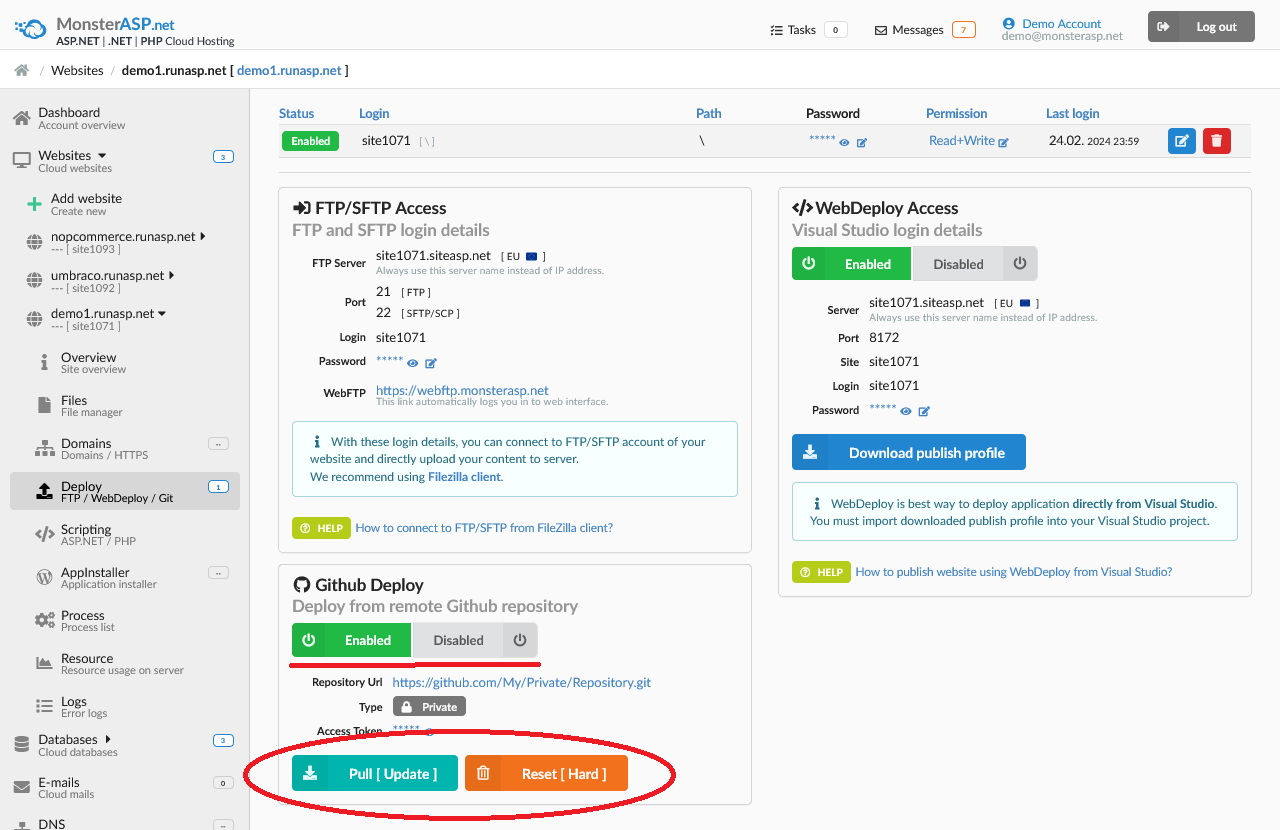Click the blue edit icon for site1071 row
1280x830 pixels.
(x=1182, y=141)
